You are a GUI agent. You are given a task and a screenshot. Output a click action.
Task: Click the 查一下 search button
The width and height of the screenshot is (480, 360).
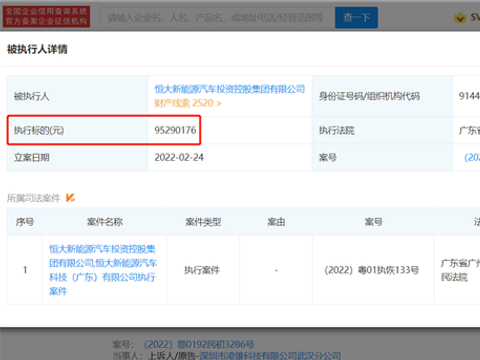point(356,17)
